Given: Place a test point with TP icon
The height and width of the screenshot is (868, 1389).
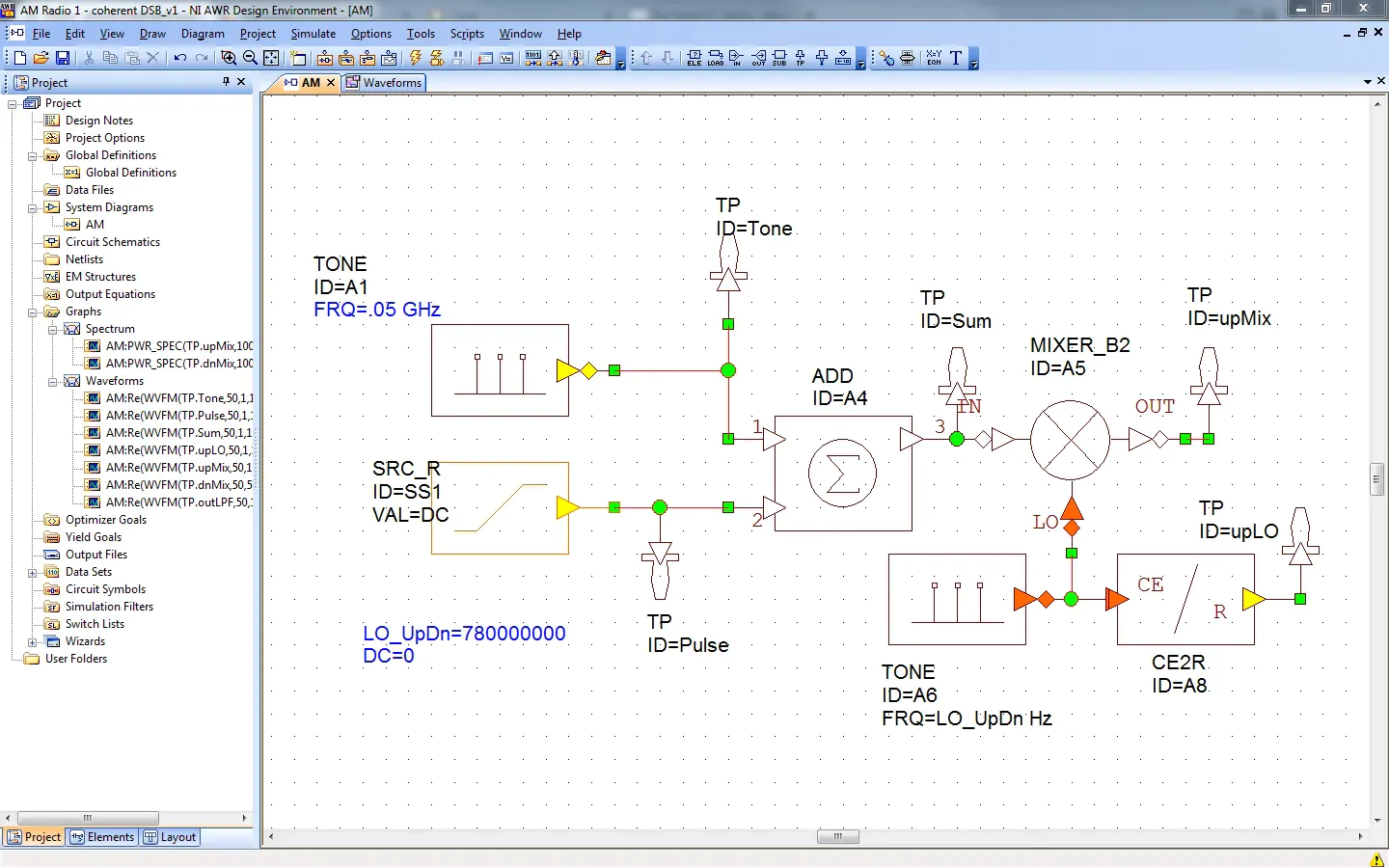Looking at the screenshot, I should (801, 58).
